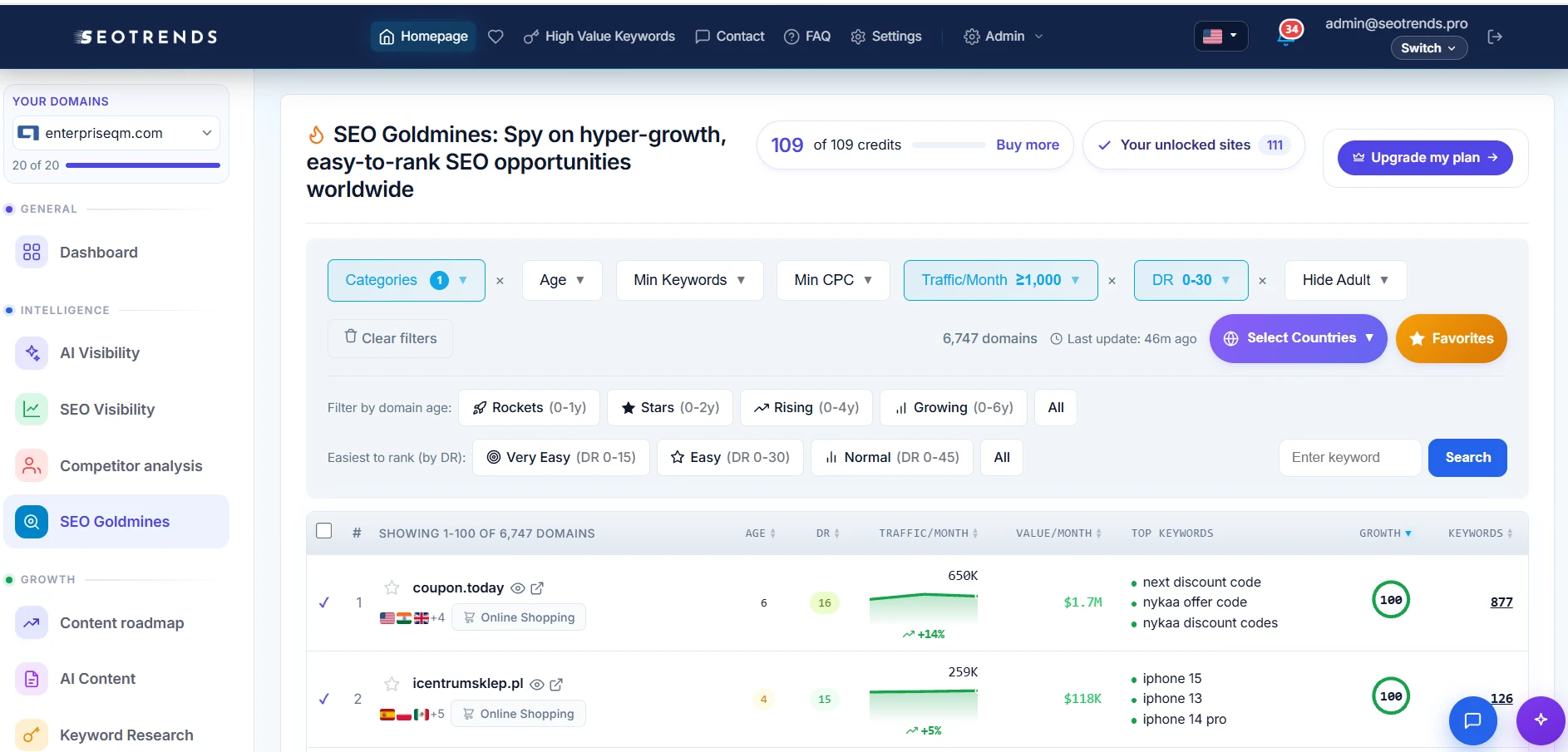1568x752 pixels.
Task: Toggle the eye icon for icentrumsklep.pl
Action: pos(537,685)
